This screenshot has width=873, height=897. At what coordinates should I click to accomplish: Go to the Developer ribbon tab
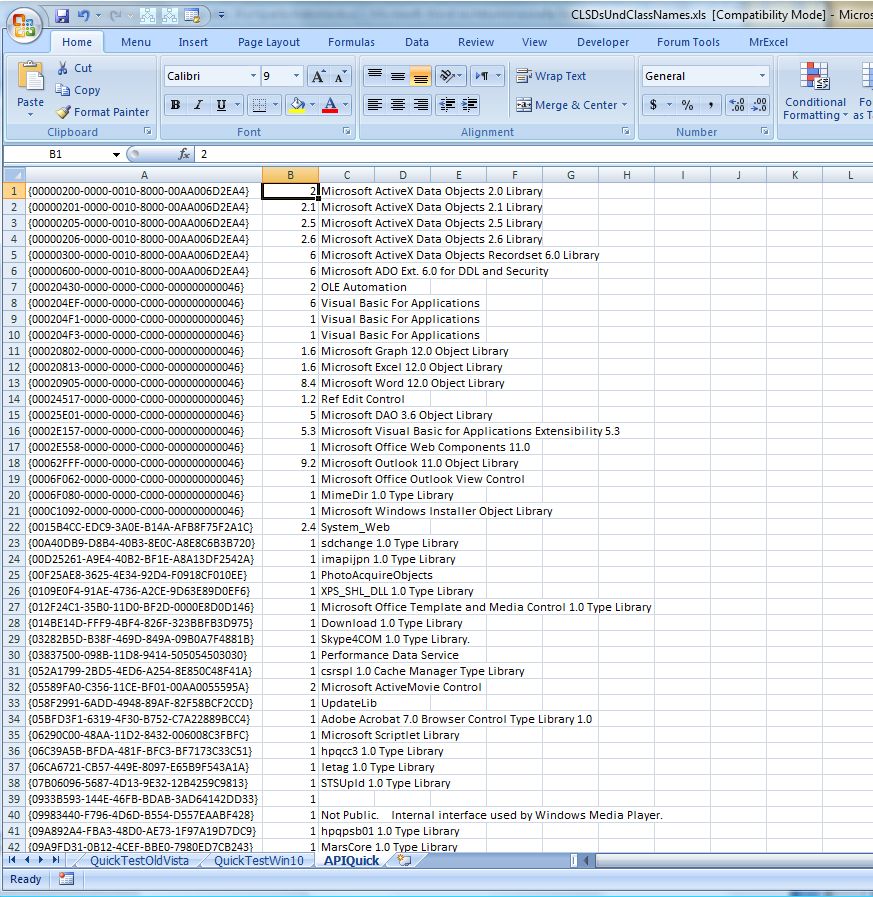(x=603, y=42)
